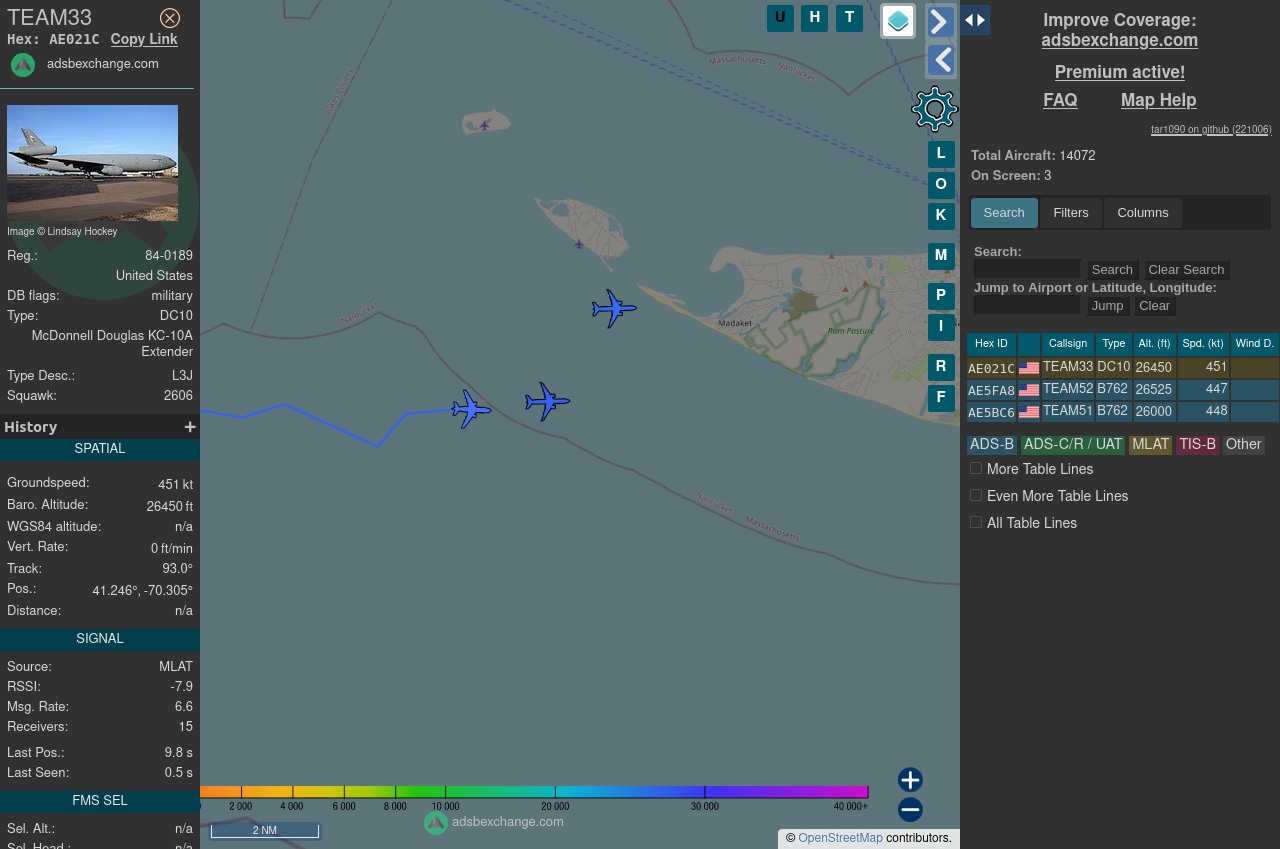Image resolution: width=1280 pixels, height=849 pixels.
Task: Toggle the L map button
Action: pos(941,154)
